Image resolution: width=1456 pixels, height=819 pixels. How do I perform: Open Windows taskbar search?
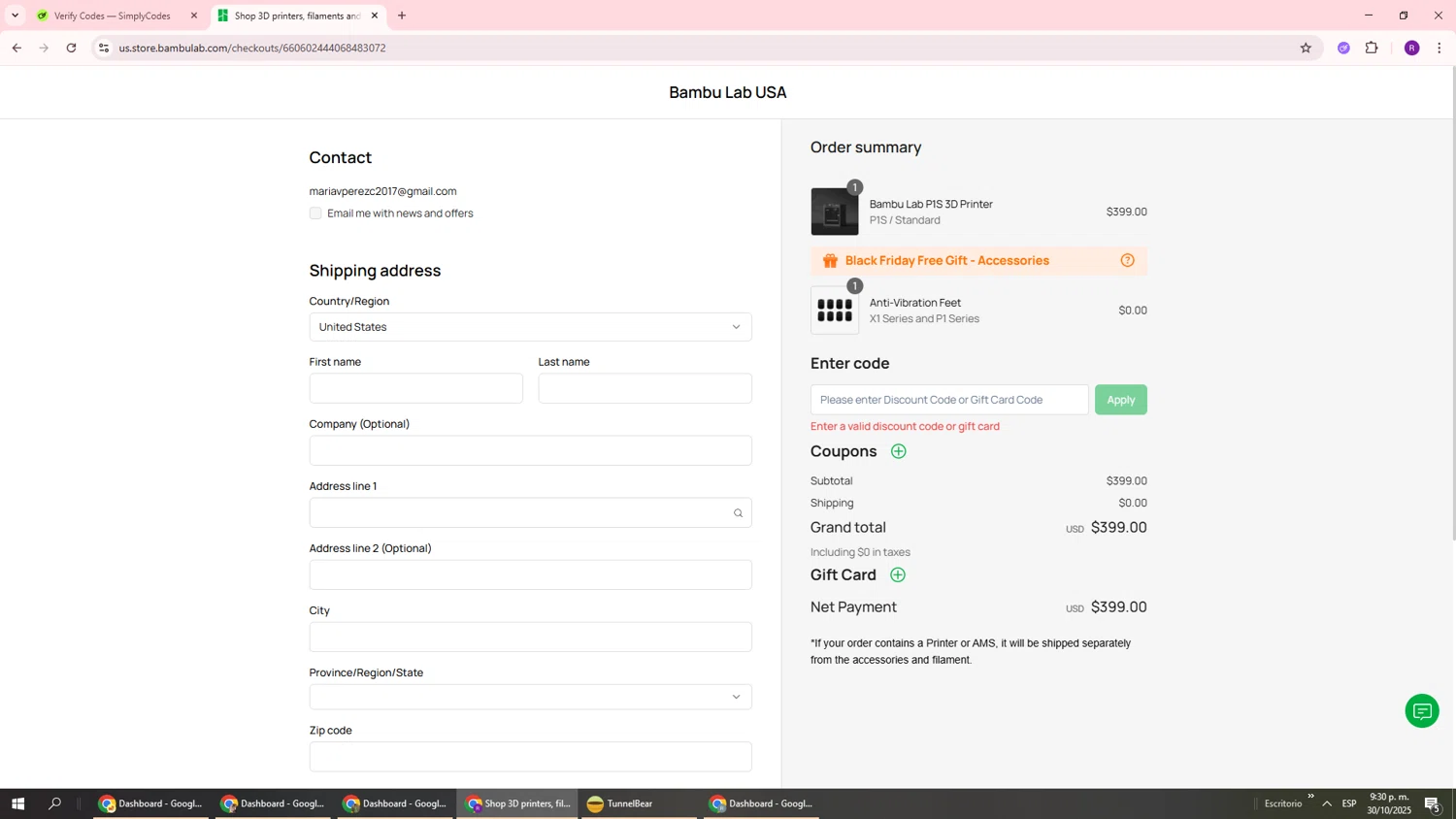[x=54, y=803]
